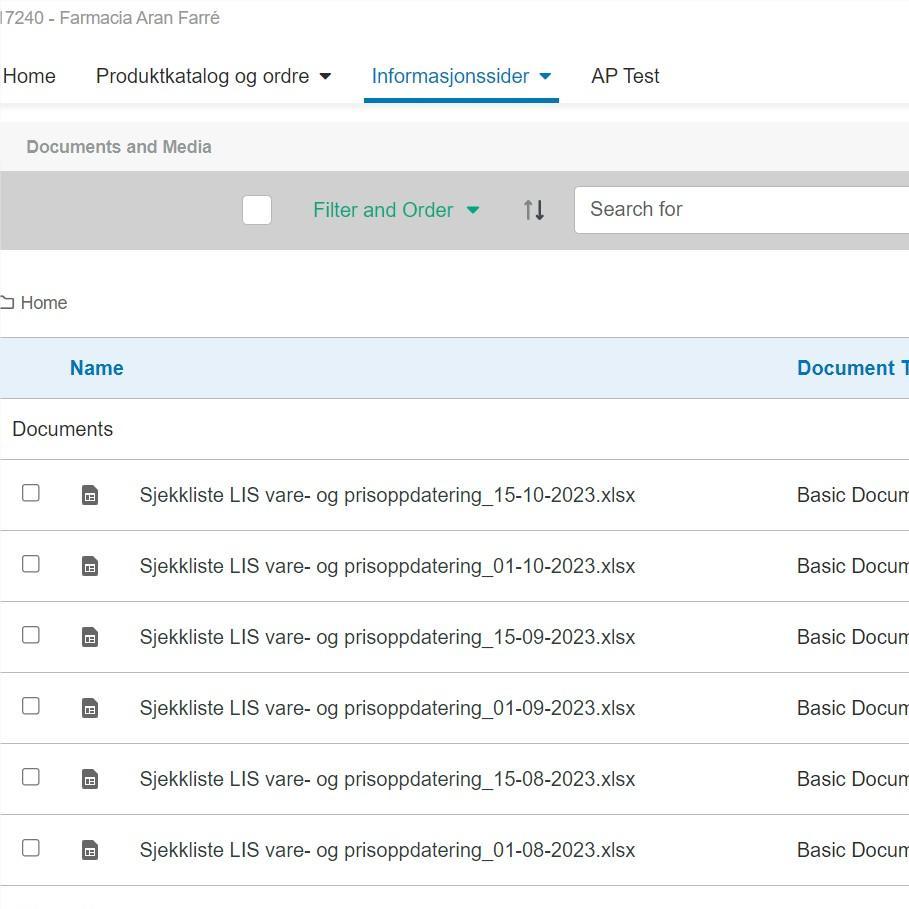Viewport: 909px width, 909px height.
Task: Sort by the Document Type column header
Action: tap(853, 368)
